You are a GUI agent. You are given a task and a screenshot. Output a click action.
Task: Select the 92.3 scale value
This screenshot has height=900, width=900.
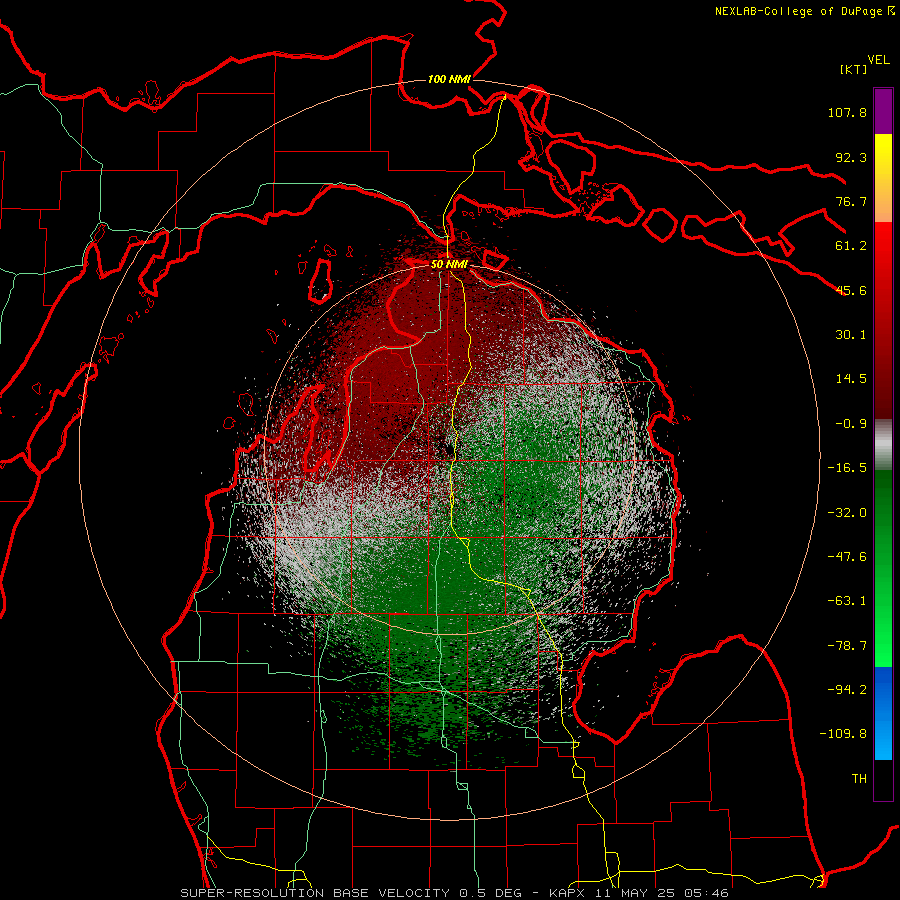pyautogui.click(x=851, y=157)
